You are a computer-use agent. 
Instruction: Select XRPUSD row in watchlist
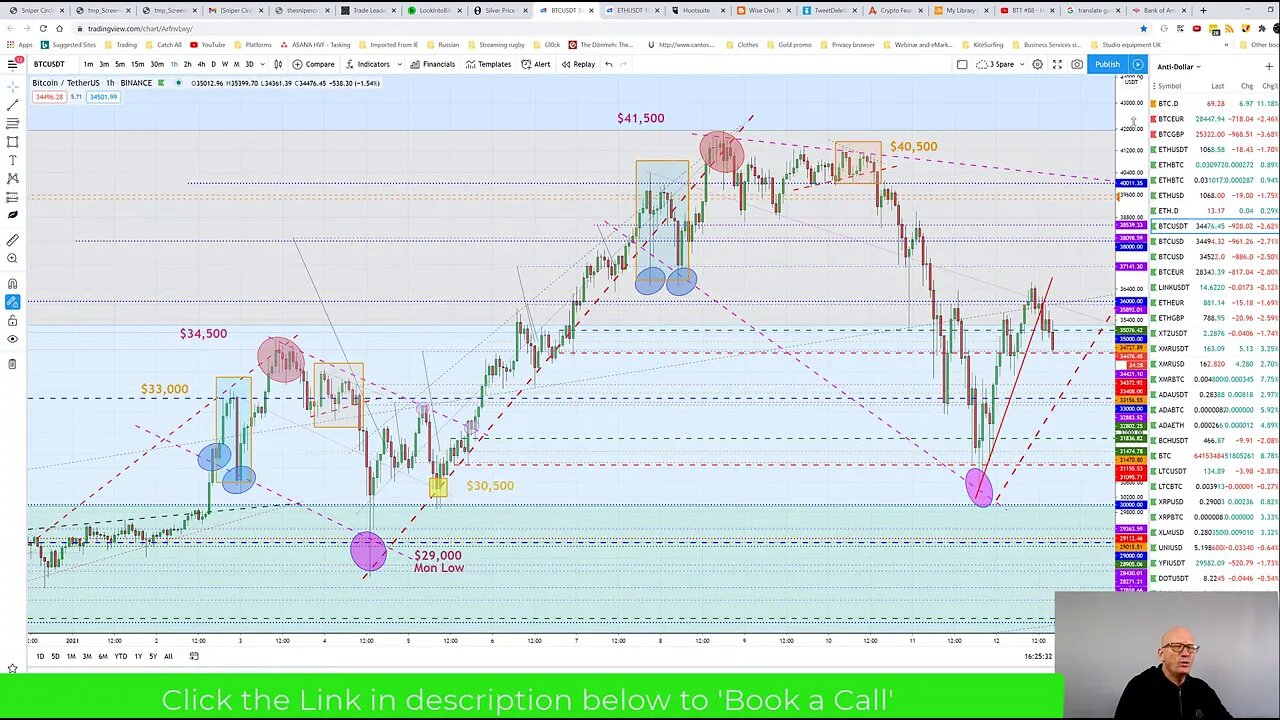point(1215,502)
